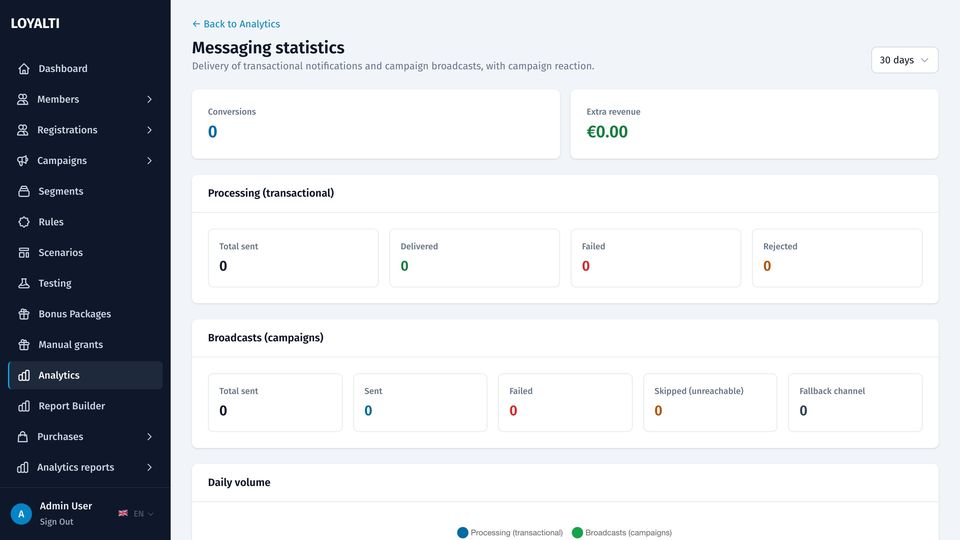This screenshot has height=540, width=960.
Task: Click the Processing (transactional) section heading
Action: click(x=271, y=193)
